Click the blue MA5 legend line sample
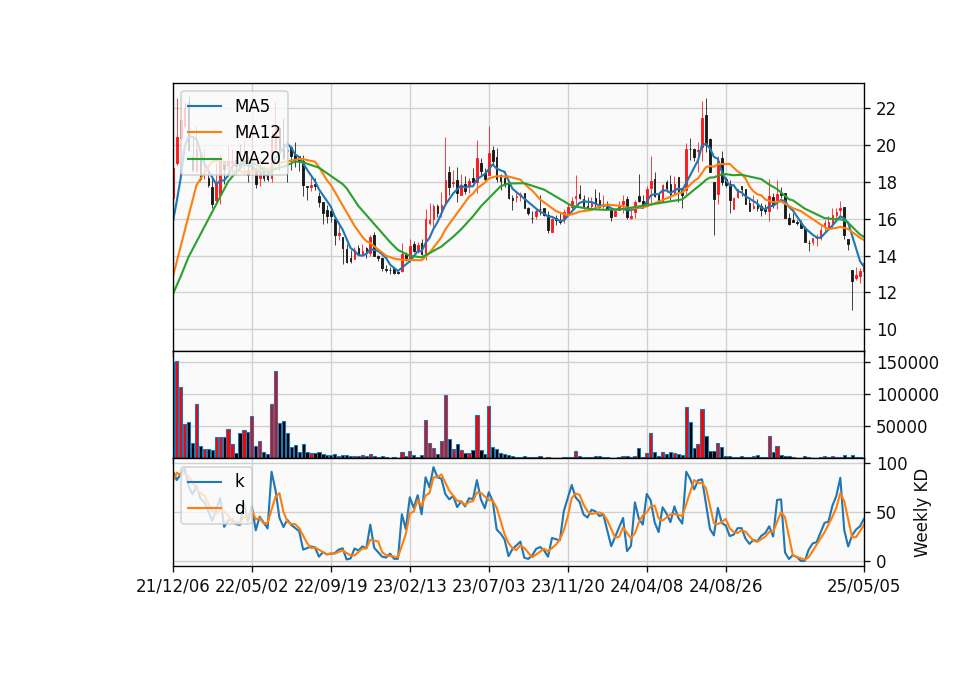Image resolution: width=960 pixels, height=690 pixels. (204, 106)
